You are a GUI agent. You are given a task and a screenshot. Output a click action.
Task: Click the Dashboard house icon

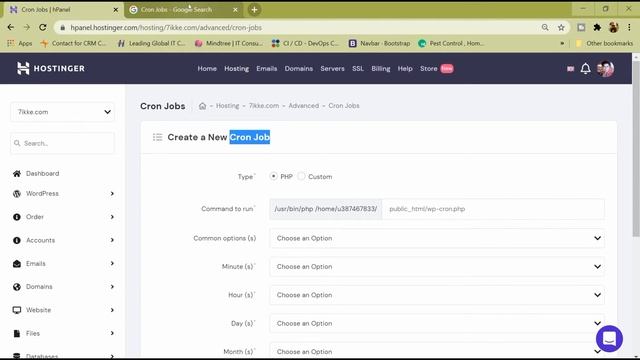17,173
